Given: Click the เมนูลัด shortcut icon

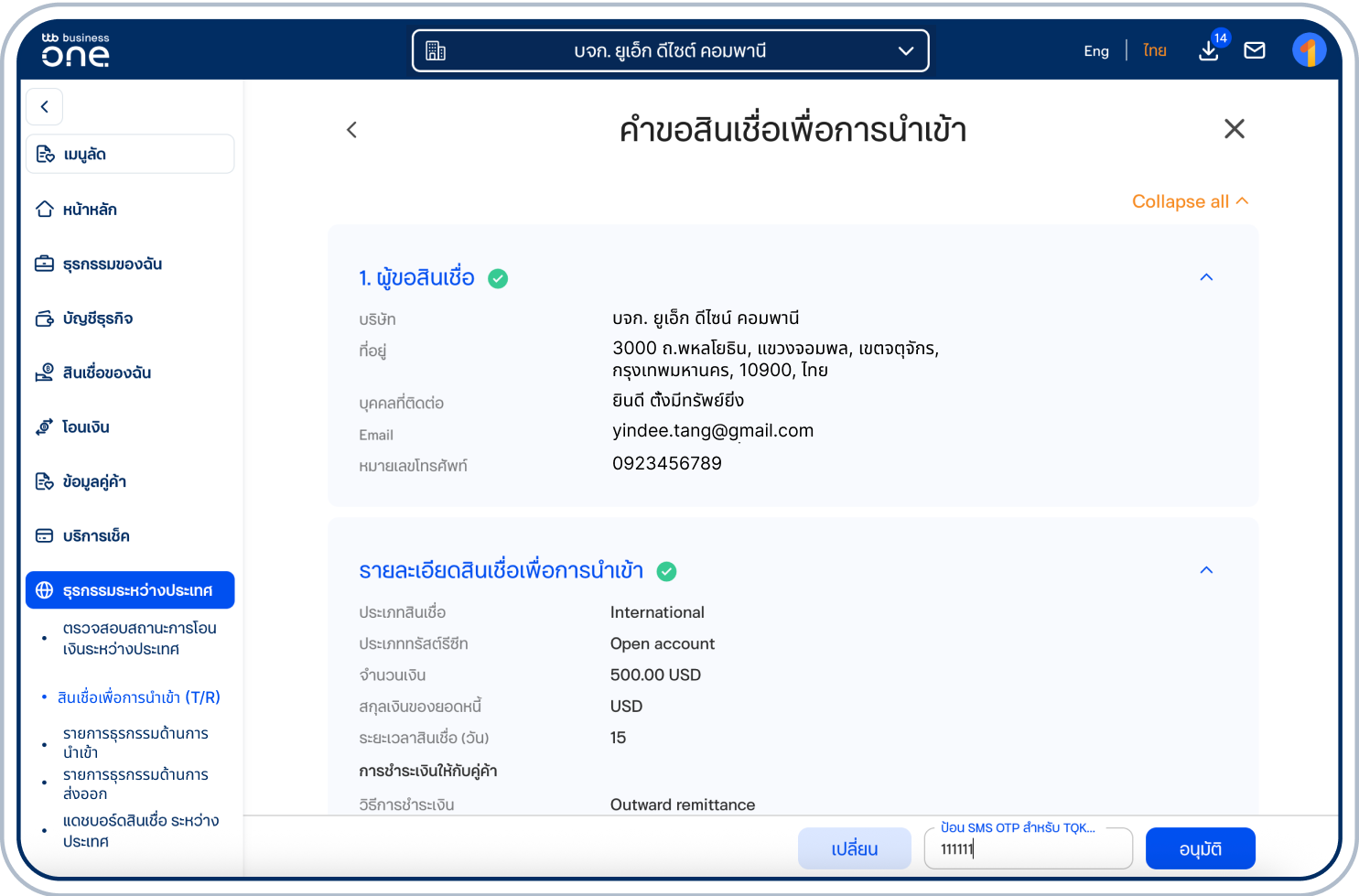Looking at the screenshot, I should (45, 154).
